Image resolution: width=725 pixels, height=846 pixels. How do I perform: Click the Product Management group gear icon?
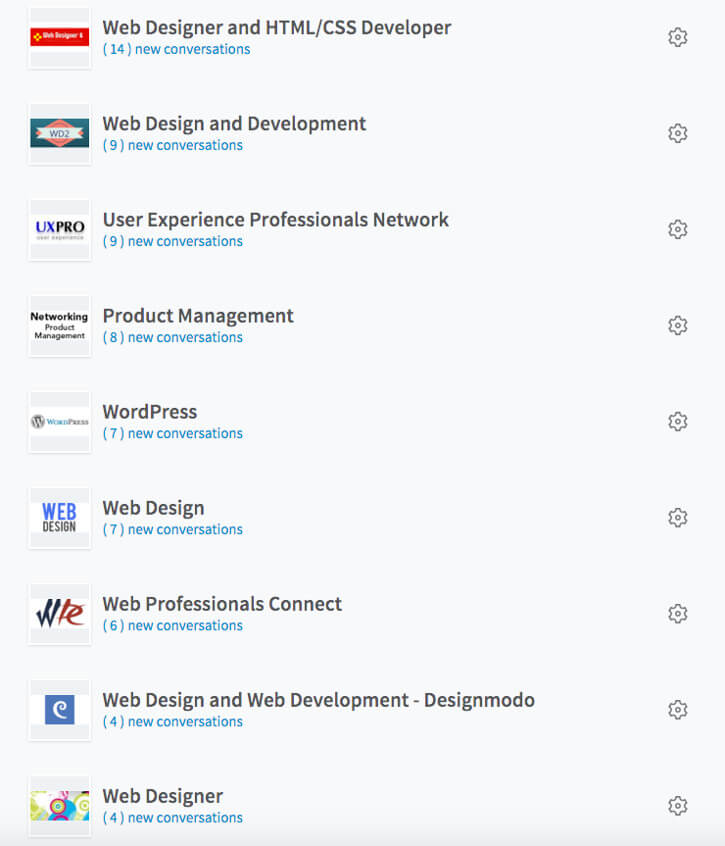(x=678, y=325)
